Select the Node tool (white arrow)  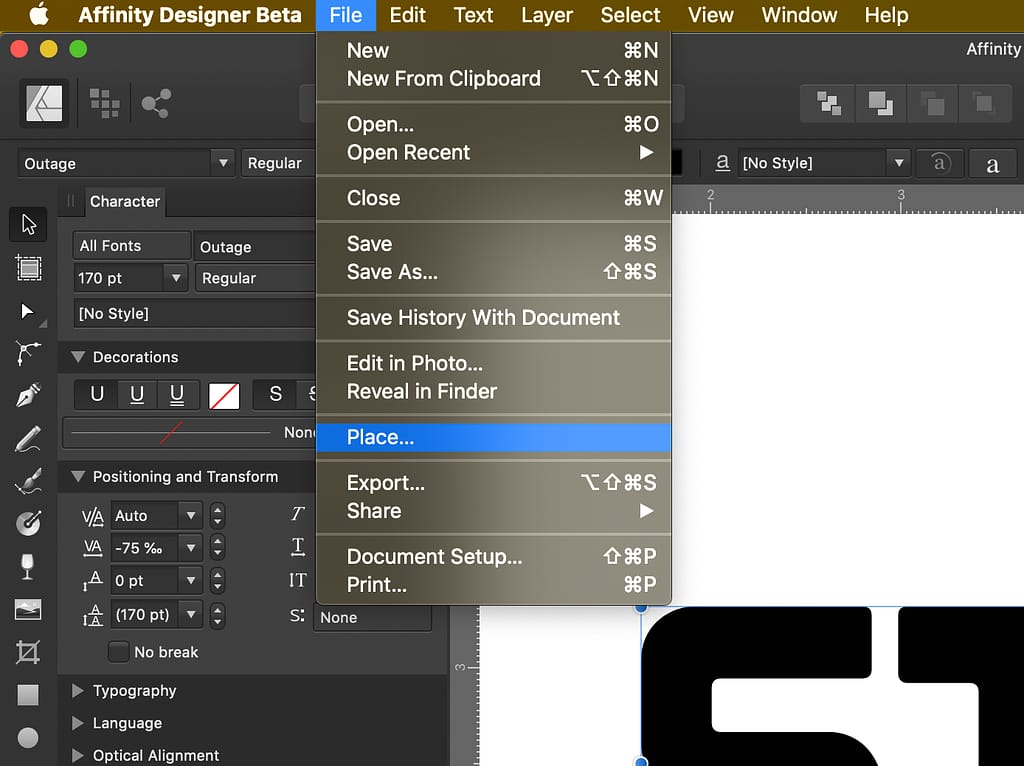(27, 310)
